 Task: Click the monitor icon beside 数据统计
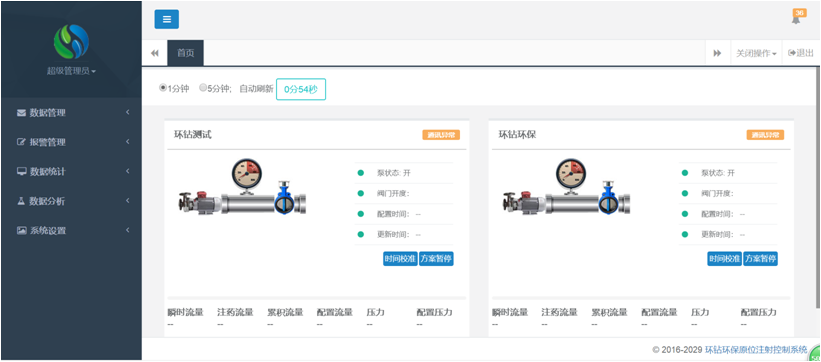[21, 171]
